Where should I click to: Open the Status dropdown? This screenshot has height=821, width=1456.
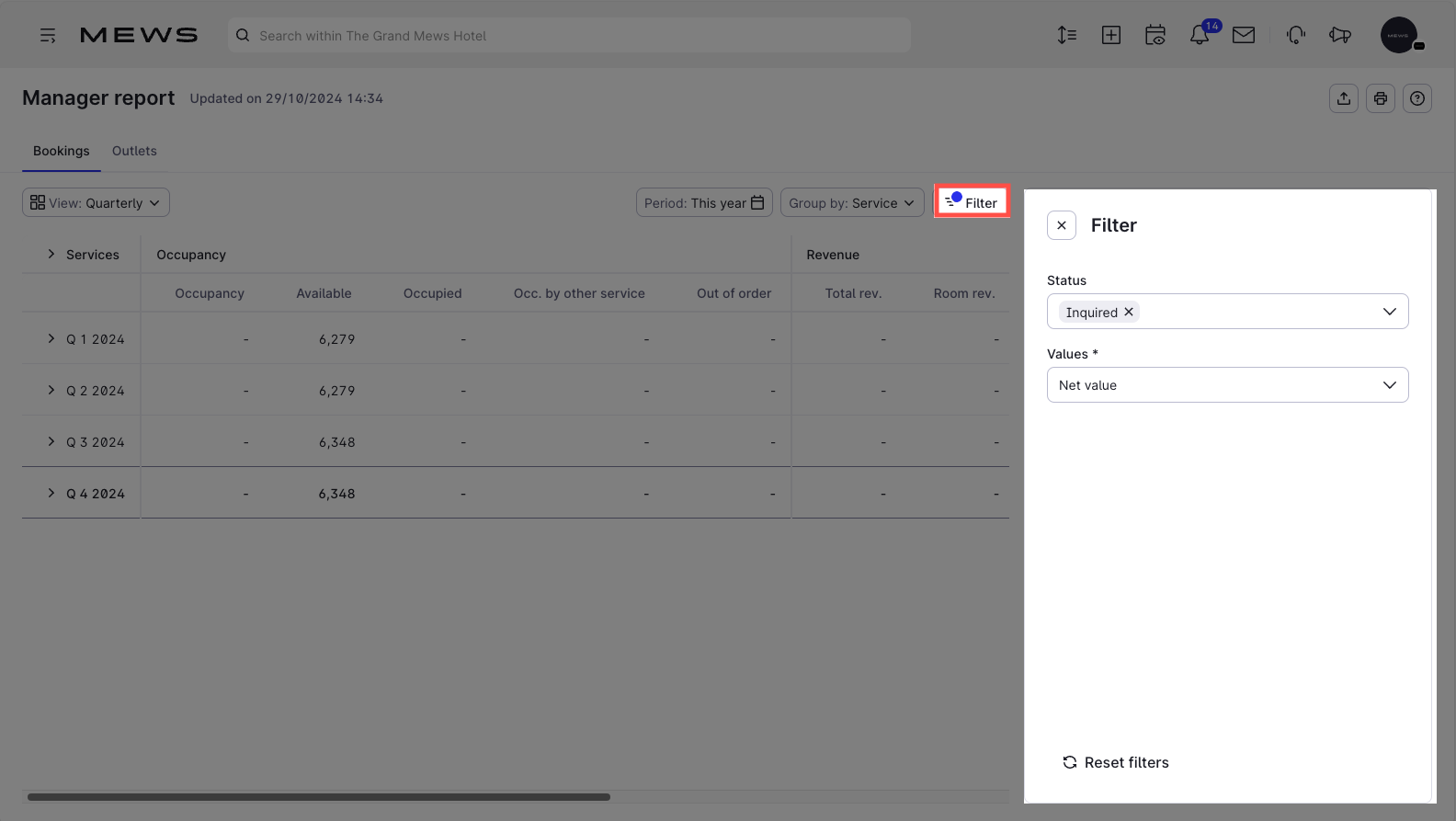point(1388,312)
